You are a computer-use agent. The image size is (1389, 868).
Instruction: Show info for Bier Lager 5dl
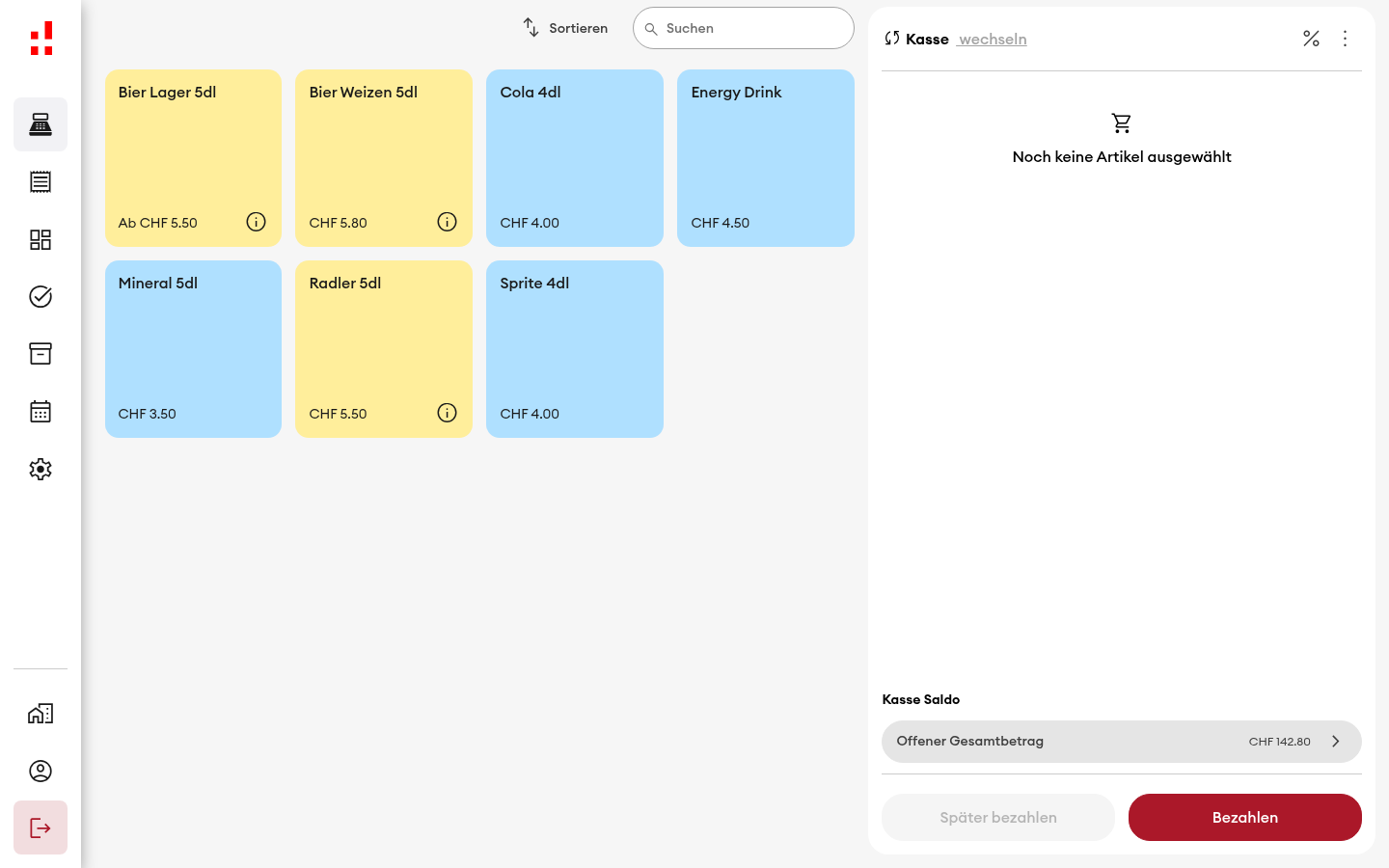click(x=256, y=222)
